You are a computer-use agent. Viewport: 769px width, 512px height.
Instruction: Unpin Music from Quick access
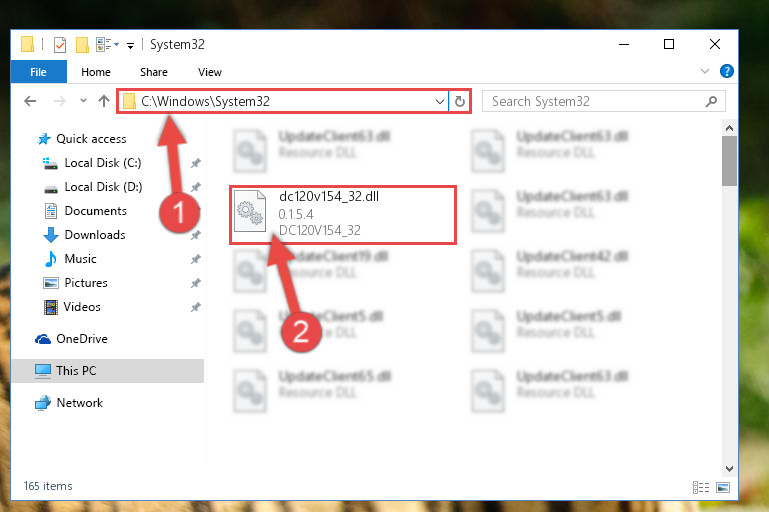pyautogui.click(x=196, y=258)
